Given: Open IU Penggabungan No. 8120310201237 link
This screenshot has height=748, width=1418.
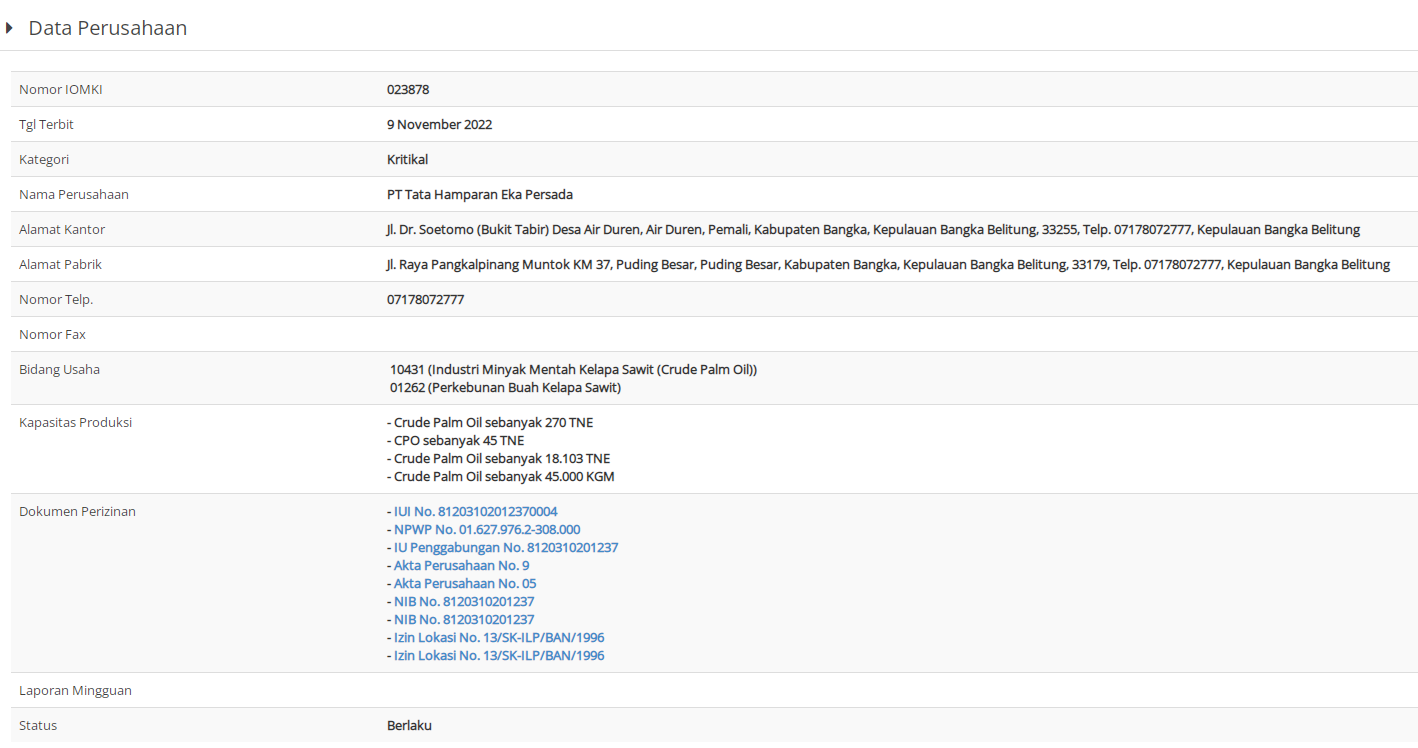Looking at the screenshot, I should coord(505,548).
